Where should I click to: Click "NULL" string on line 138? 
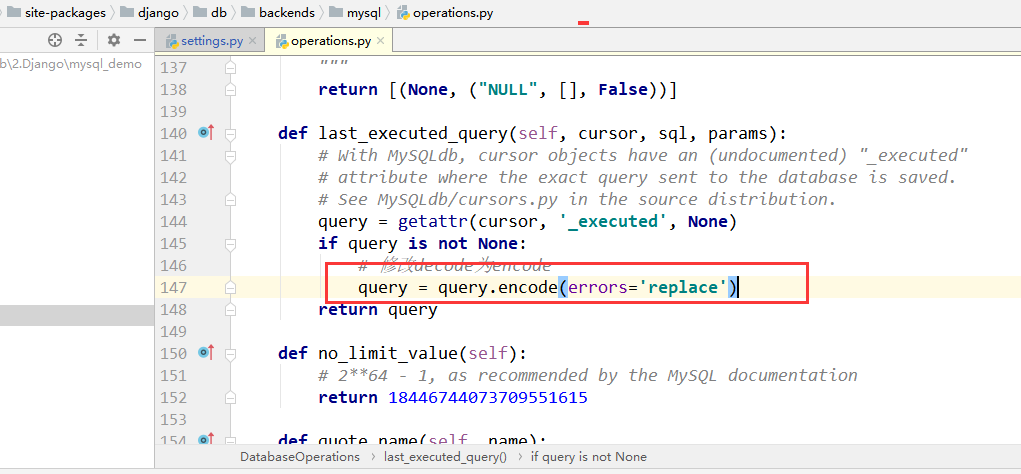509,90
